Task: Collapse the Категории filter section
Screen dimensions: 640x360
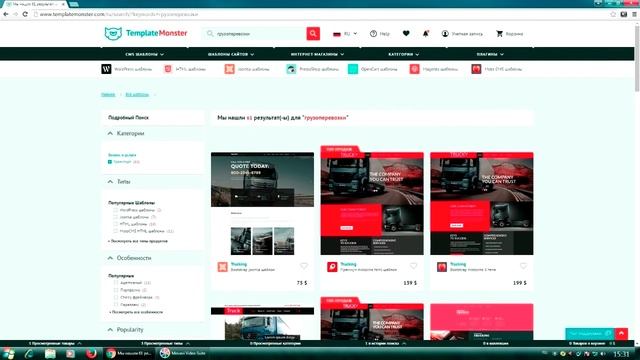Action: pyautogui.click(x=110, y=133)
